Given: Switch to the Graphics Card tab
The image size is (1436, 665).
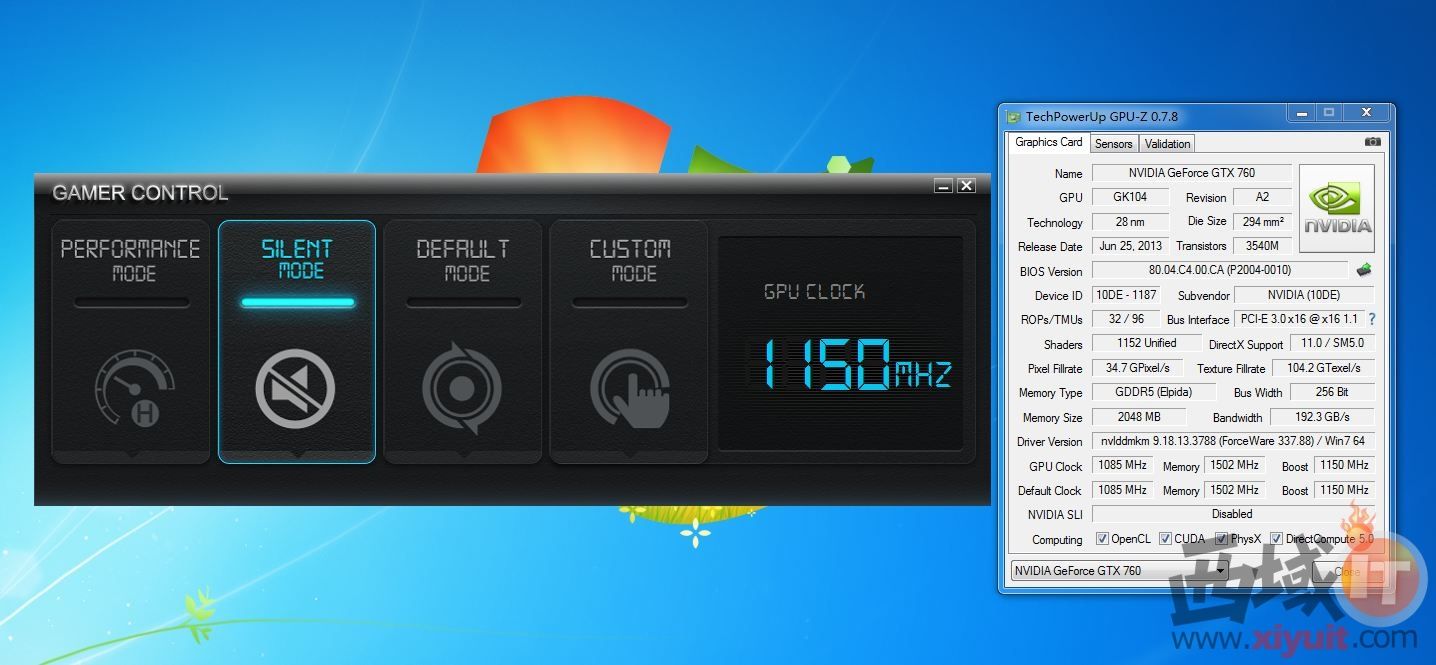Looking at the screenshot, I should point(1048,142).
